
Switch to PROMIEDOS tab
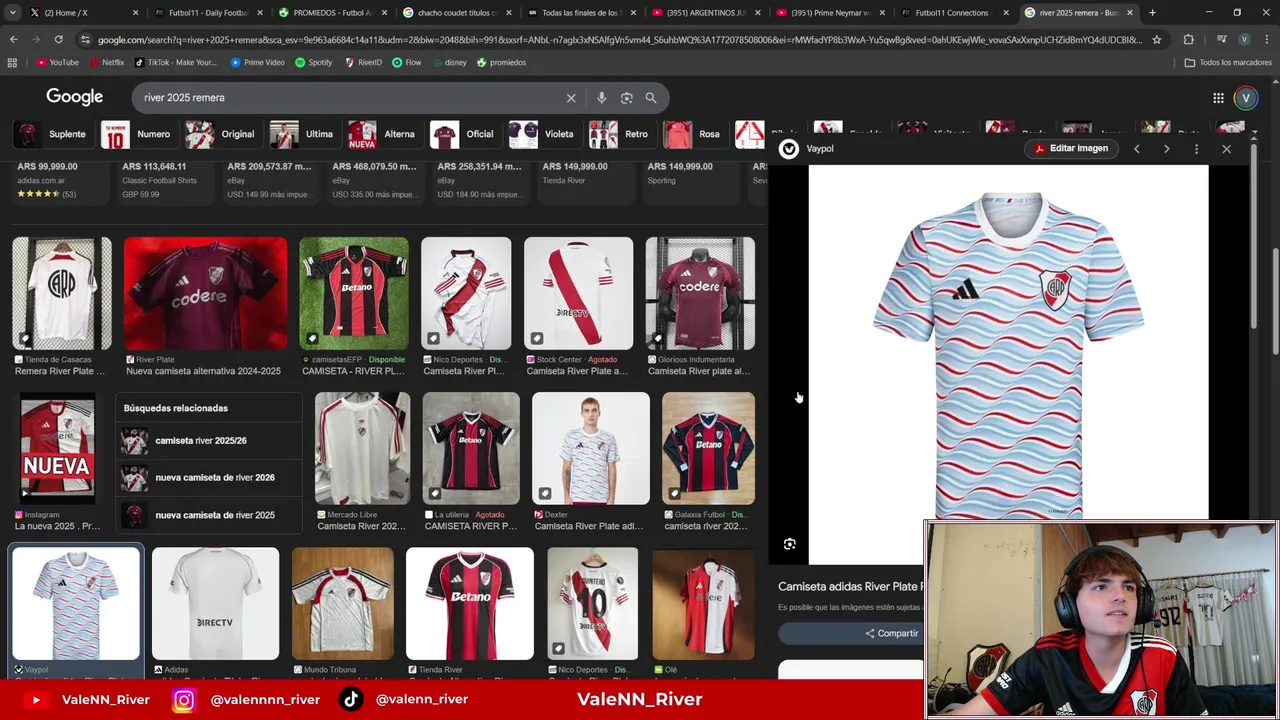tap(333, 13)
